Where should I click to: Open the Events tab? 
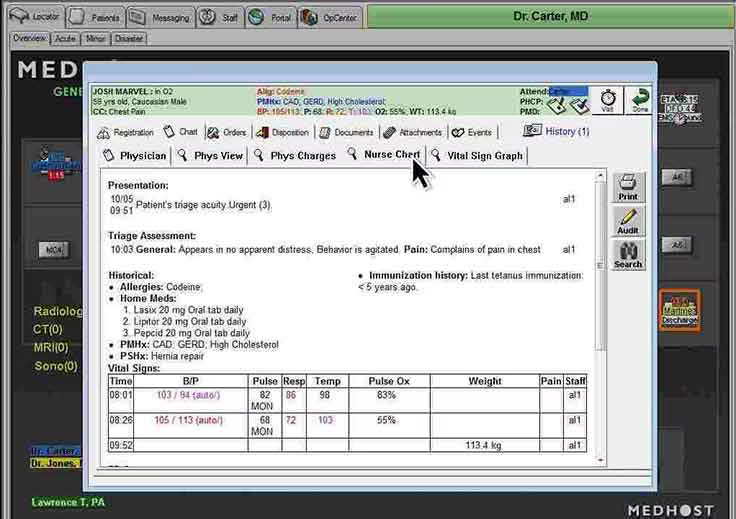tap(472, 133)
